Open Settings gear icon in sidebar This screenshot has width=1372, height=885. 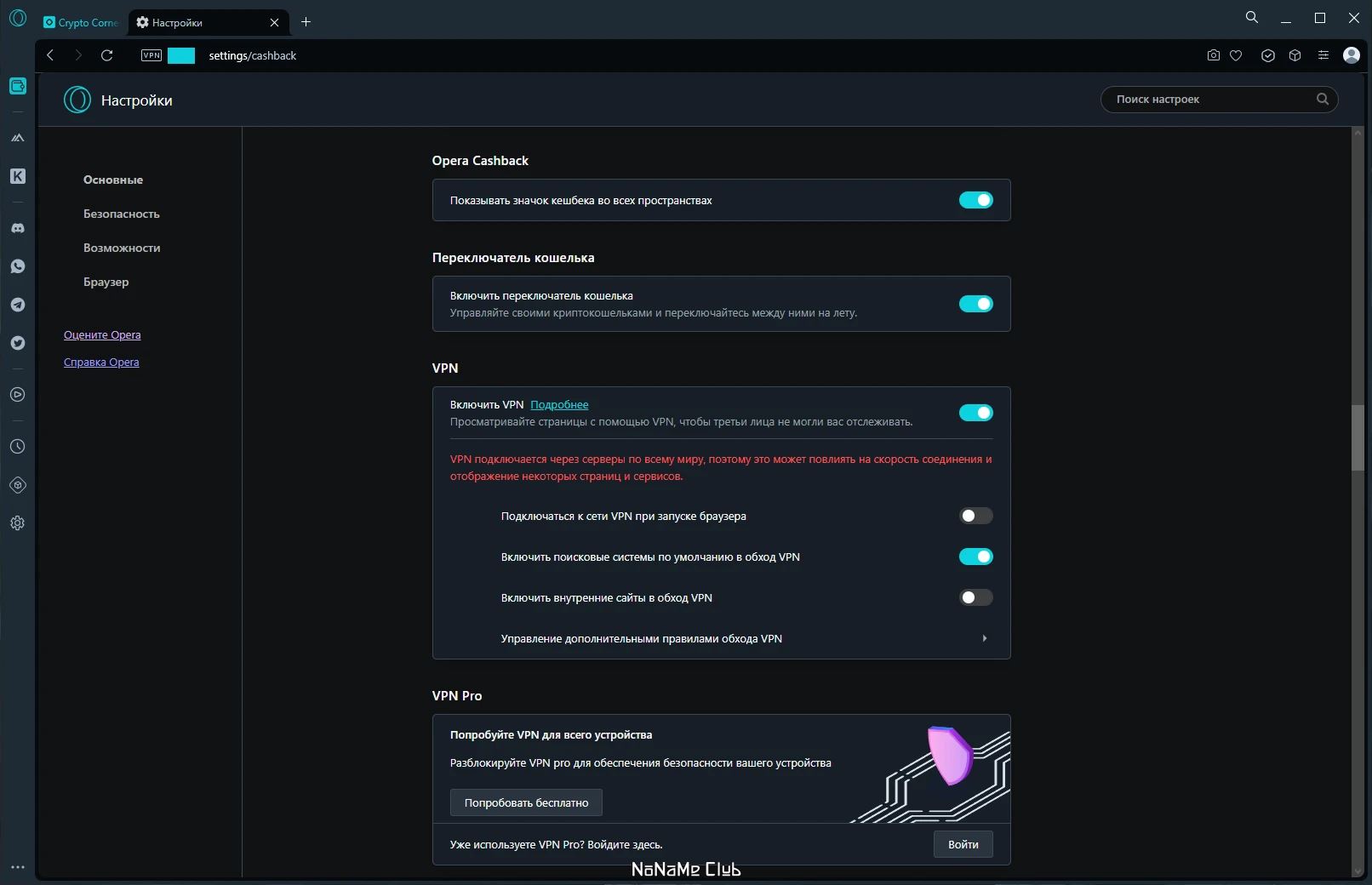pos(18,523)
